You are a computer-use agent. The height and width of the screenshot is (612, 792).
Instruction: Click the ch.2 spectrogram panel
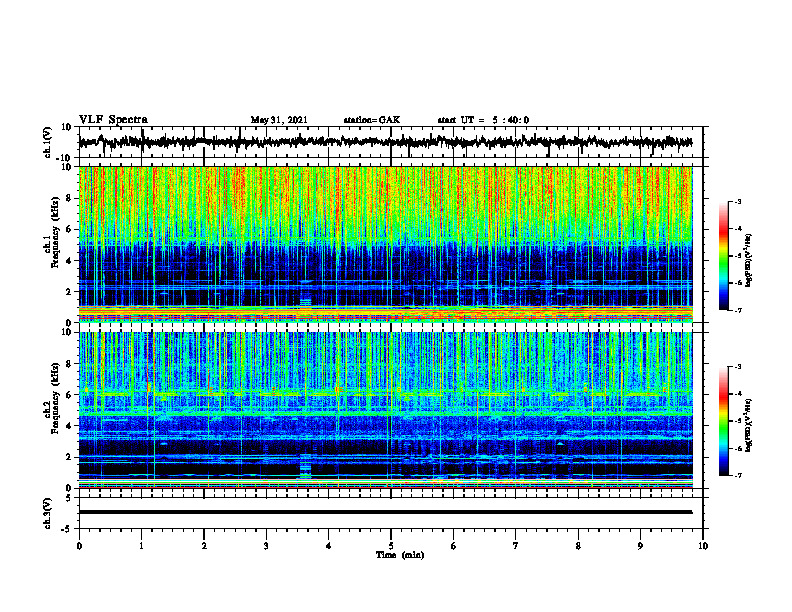391,410
